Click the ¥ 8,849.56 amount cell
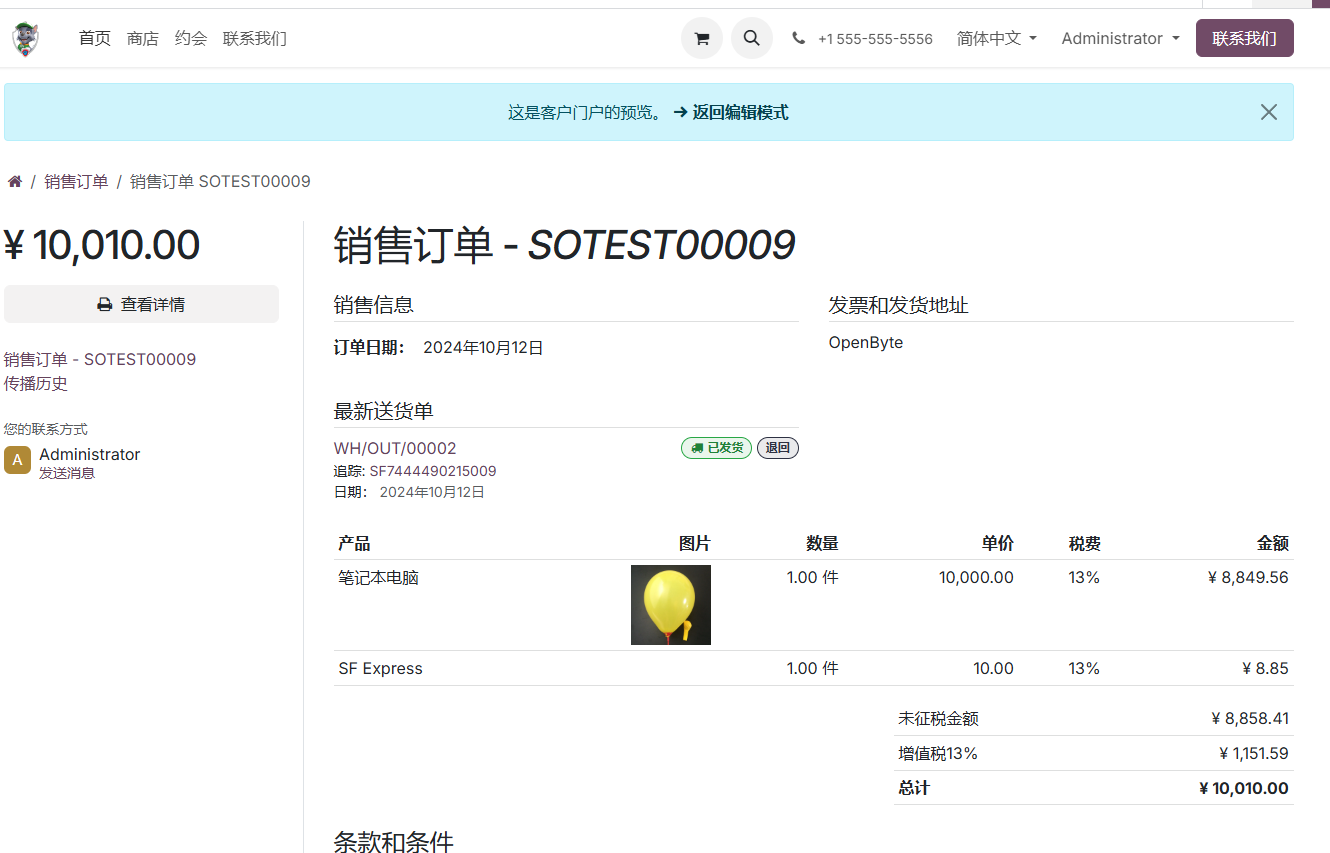The width and height of the screenshot is (1330, 853). point(1248,578)
